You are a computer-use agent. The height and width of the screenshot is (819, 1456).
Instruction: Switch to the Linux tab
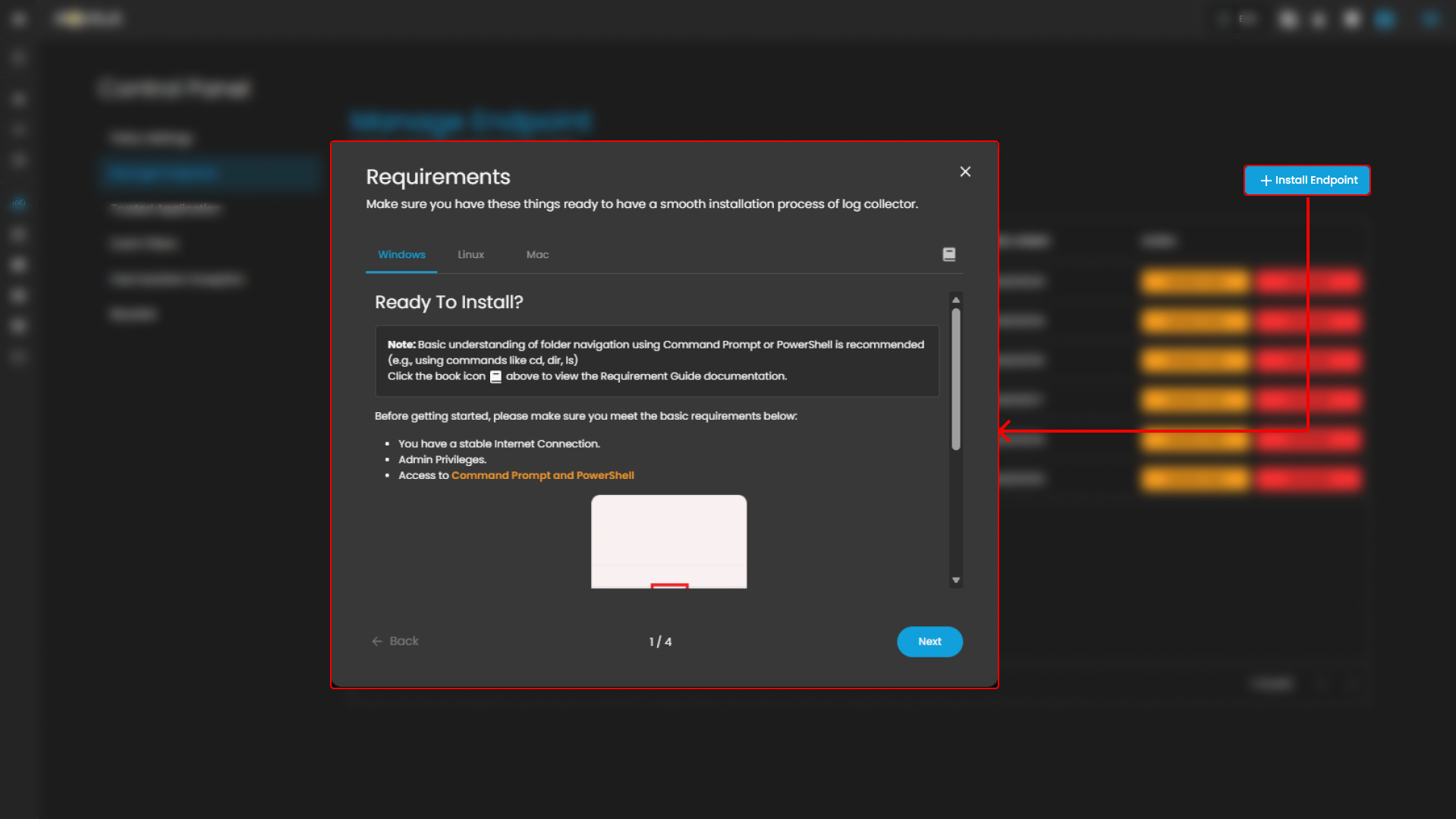click(470, 255)
